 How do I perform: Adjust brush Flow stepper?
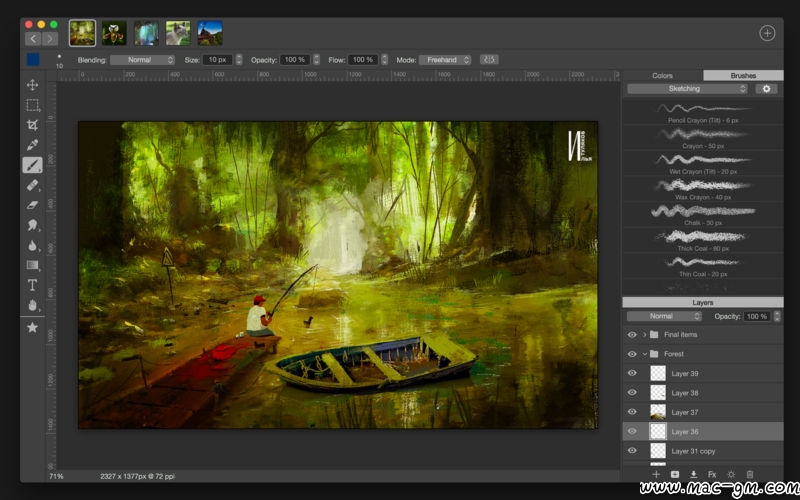384,60
